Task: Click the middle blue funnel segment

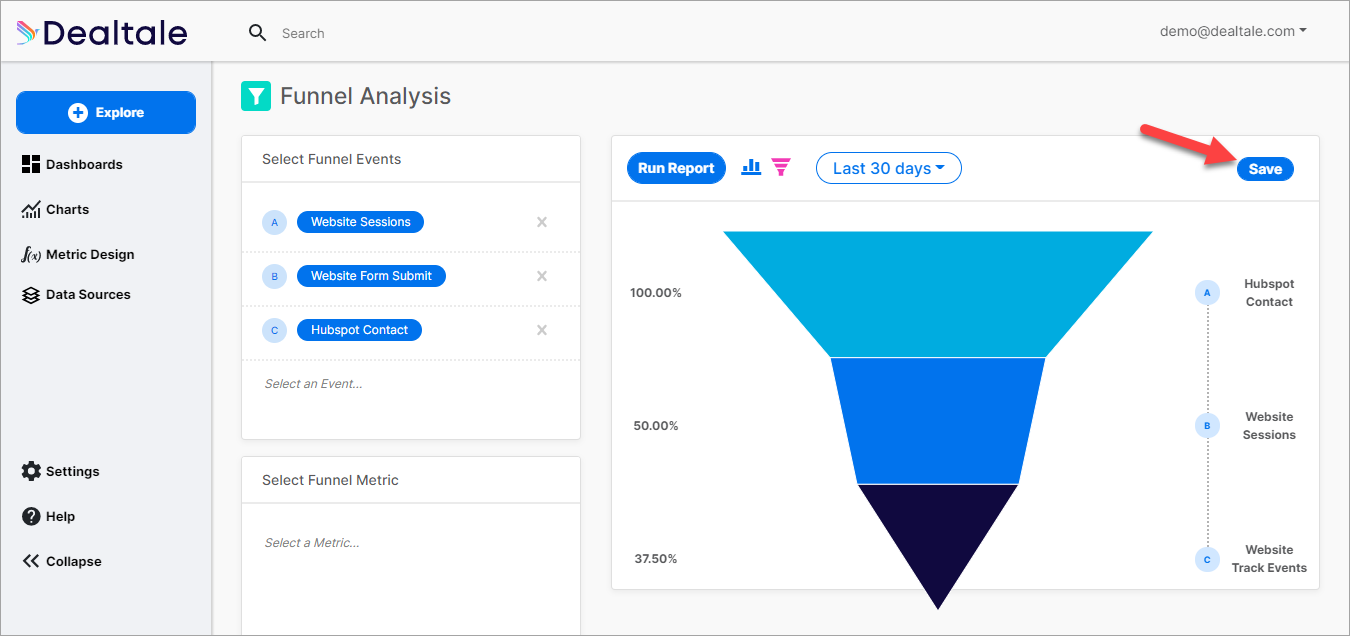Action: coord(938,420)
